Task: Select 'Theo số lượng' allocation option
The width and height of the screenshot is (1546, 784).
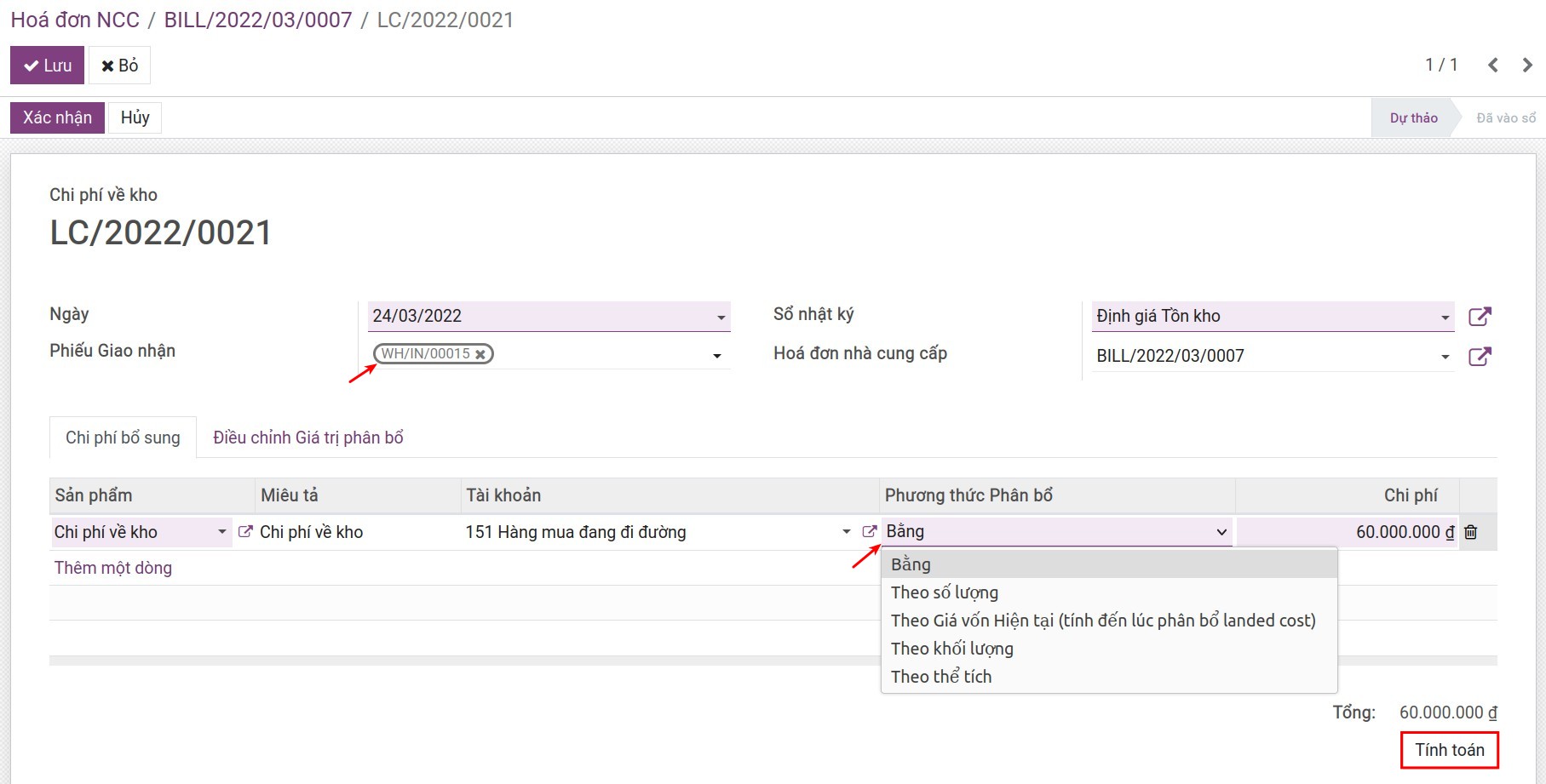Action: point(944,592)
